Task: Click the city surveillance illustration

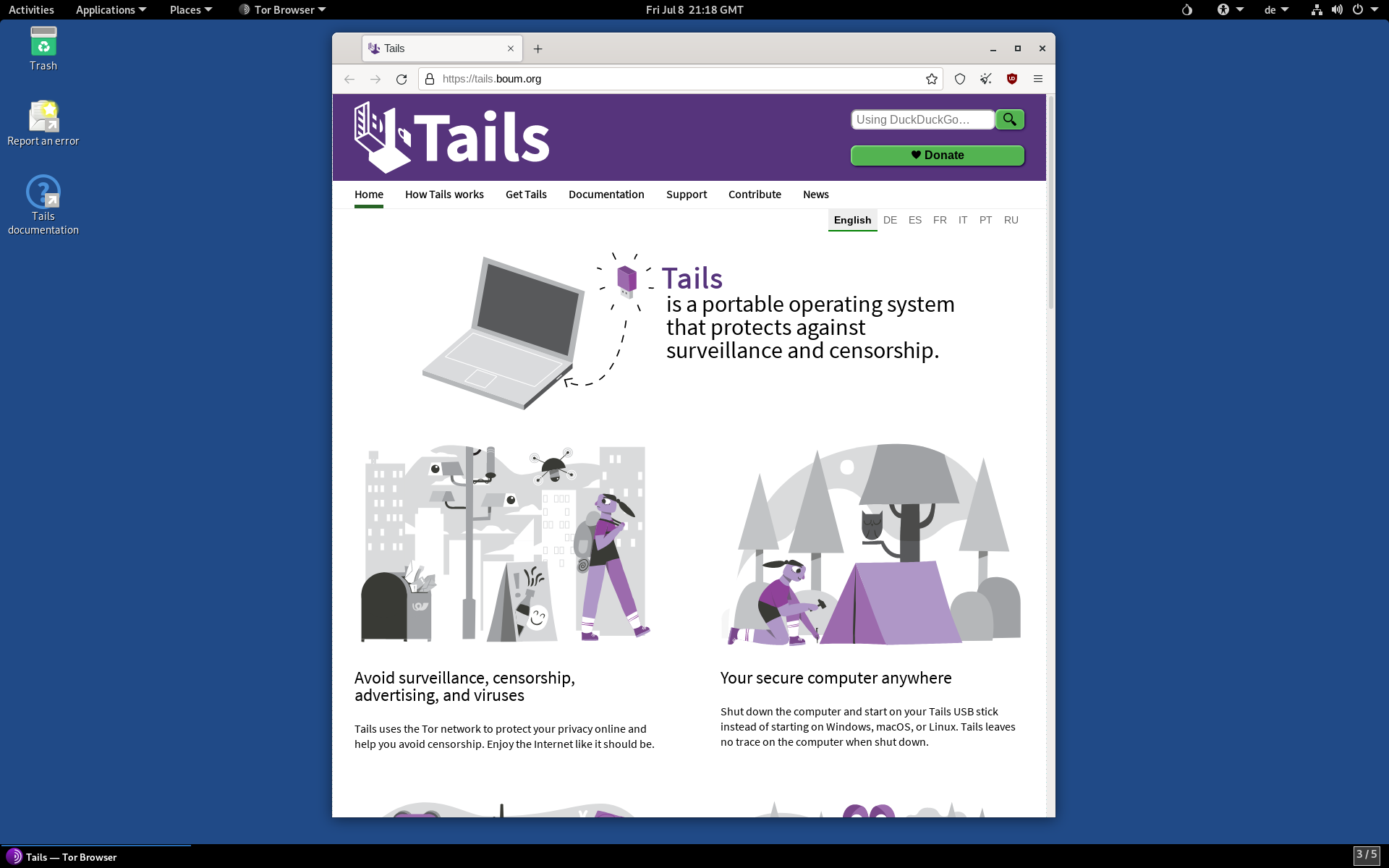Action: pos(506,543)
